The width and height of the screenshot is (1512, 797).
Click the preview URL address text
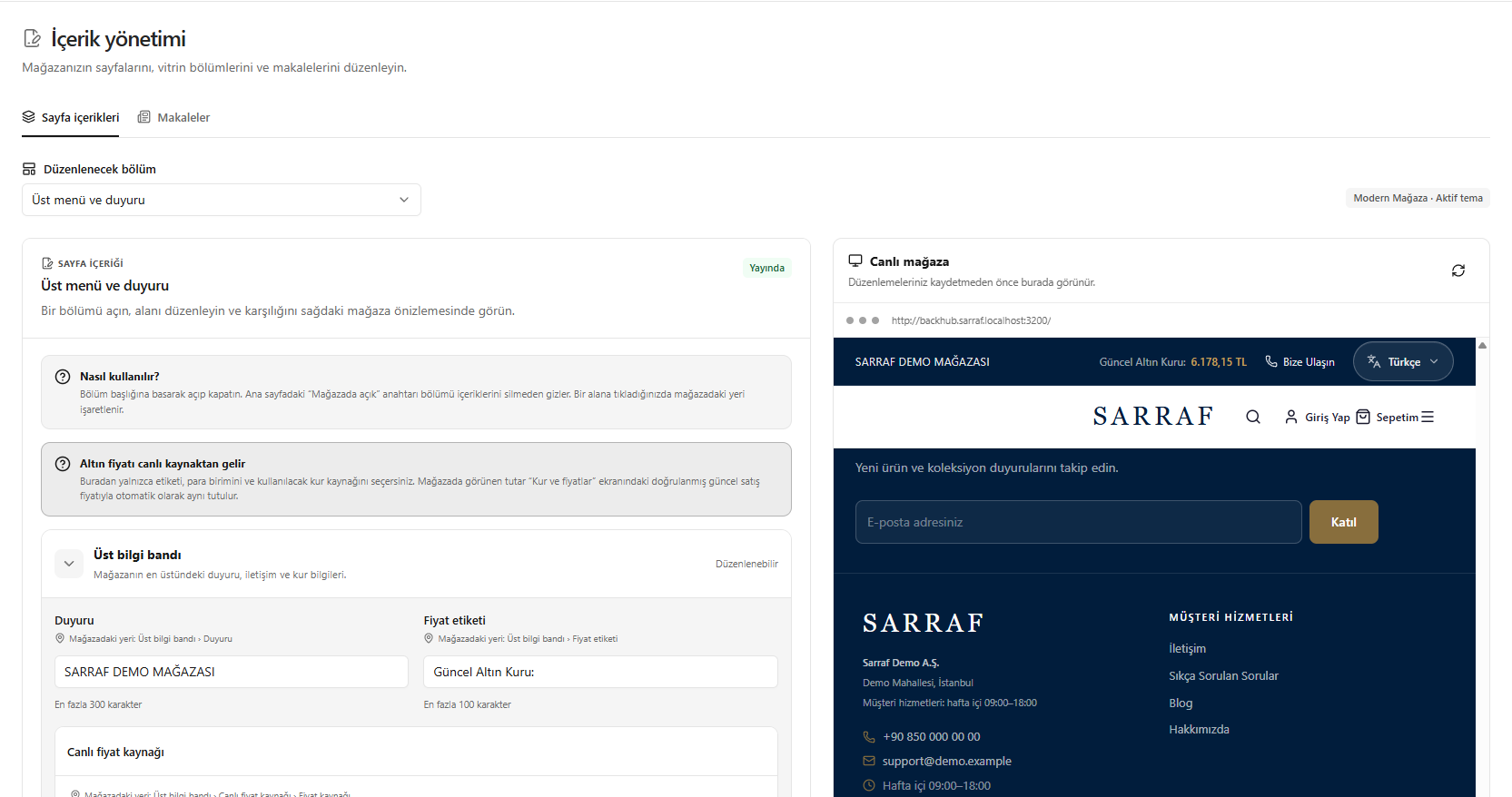971,320
